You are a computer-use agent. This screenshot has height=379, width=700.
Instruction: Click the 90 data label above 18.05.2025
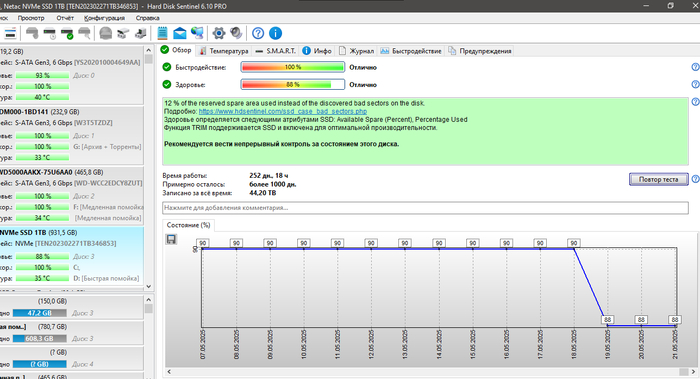(x=574, y=243)
